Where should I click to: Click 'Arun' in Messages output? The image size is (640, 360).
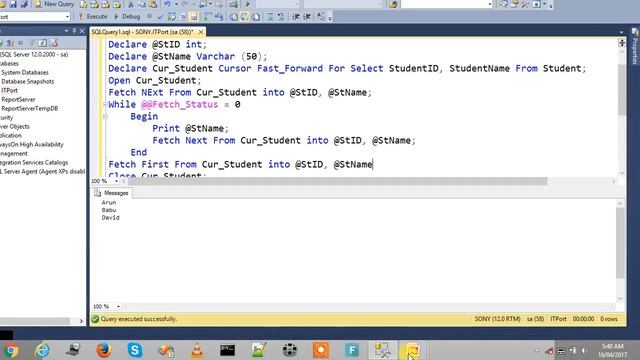coord(109,202)
